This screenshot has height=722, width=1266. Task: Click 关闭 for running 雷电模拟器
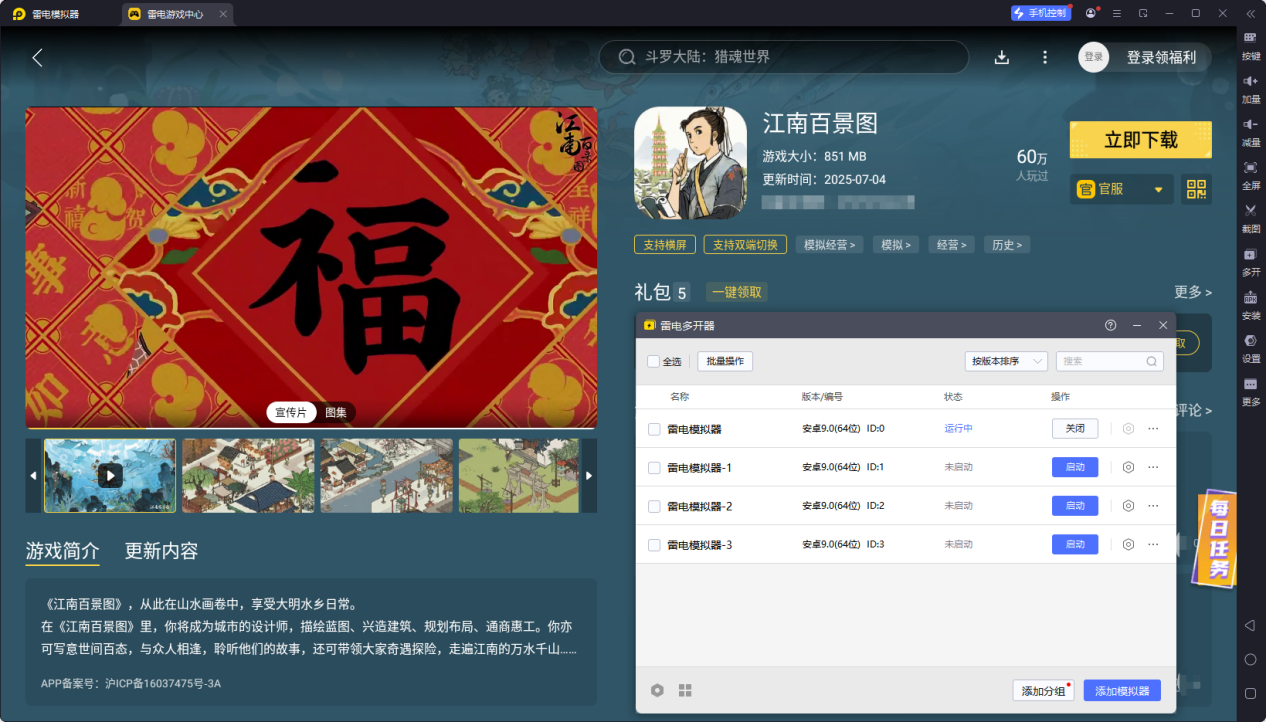[x=1075, y=428]
